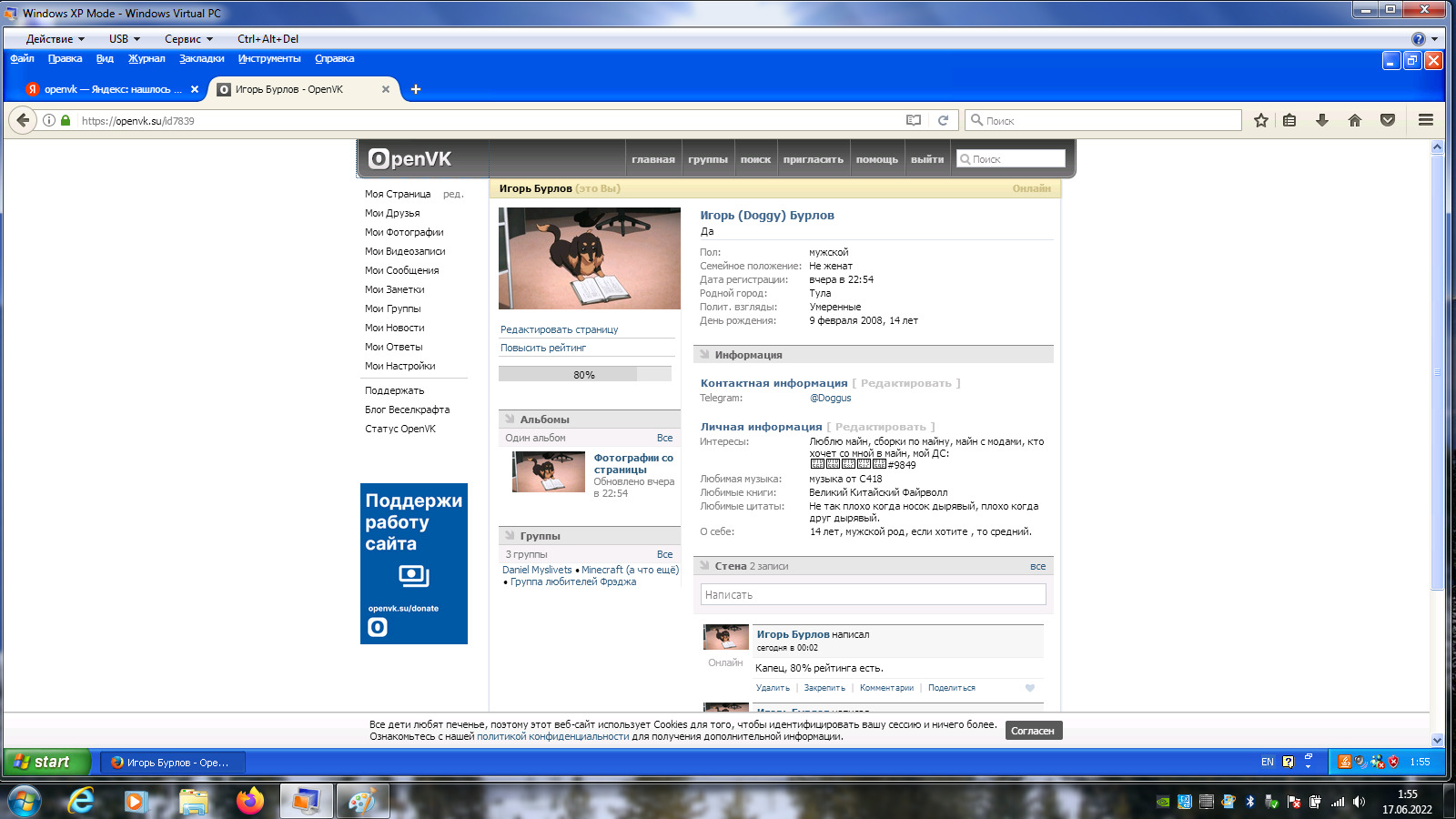
Task: Open the volume control in the system tray
Action: [x=1359, y=802]
